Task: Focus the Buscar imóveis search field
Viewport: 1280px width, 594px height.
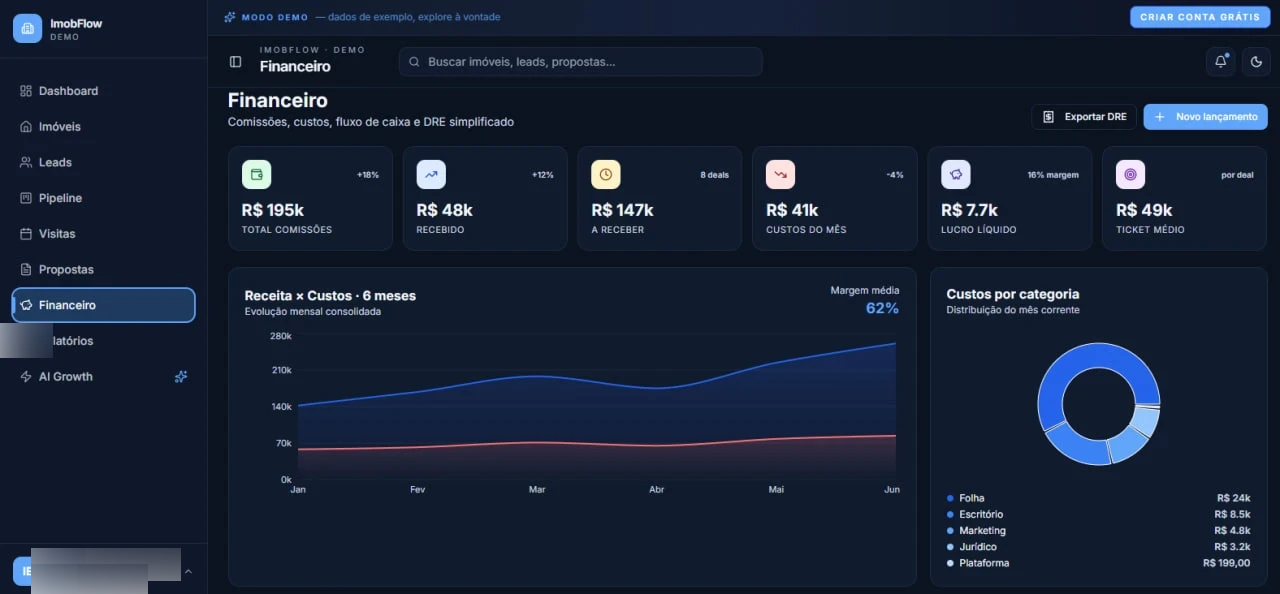Action: pyautogui.click(x=580, y=62)
